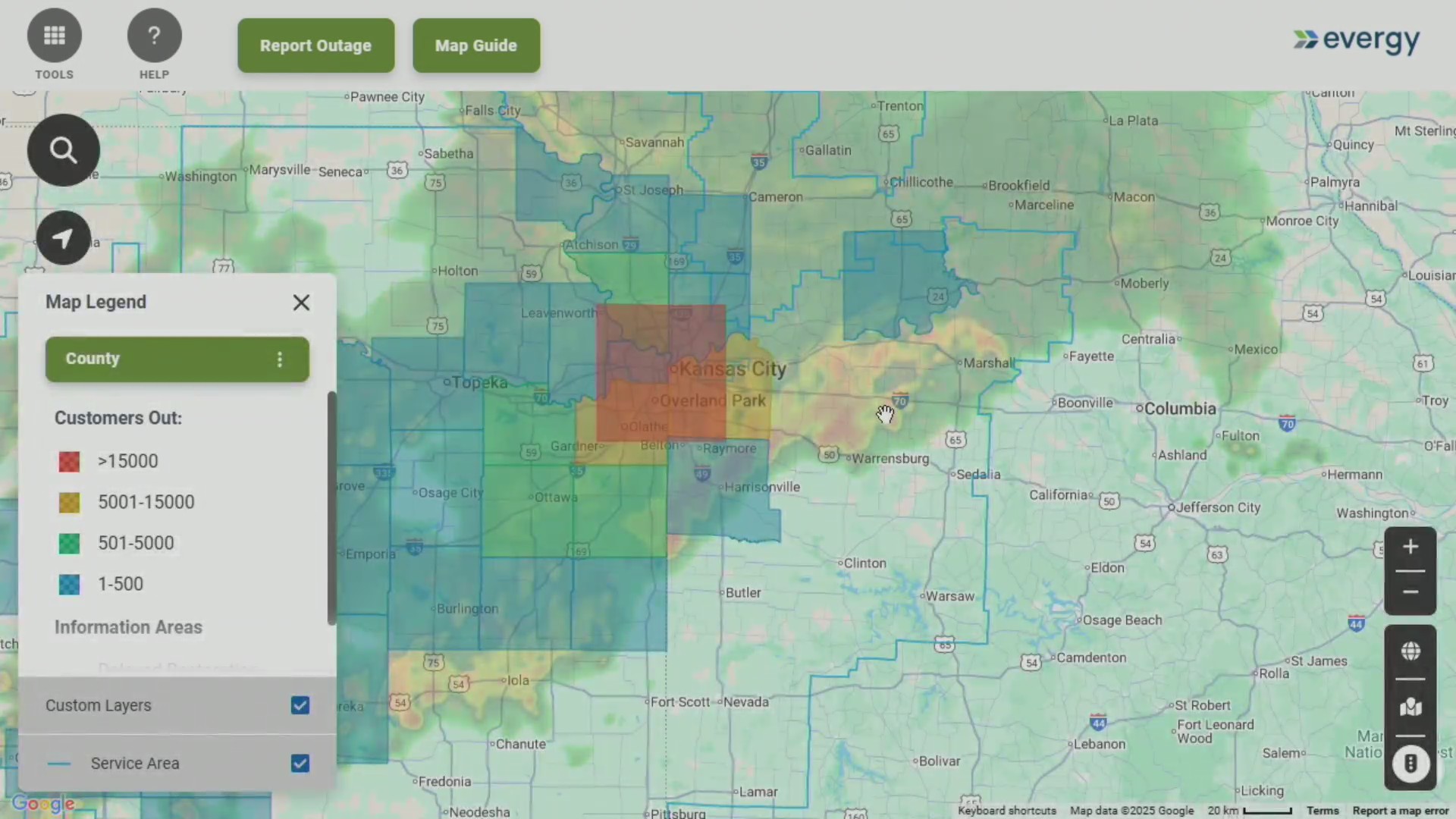Click the Information Areas heading
Screen dimensions: 1456x819
pyautogui.click(x=128, y=627)
